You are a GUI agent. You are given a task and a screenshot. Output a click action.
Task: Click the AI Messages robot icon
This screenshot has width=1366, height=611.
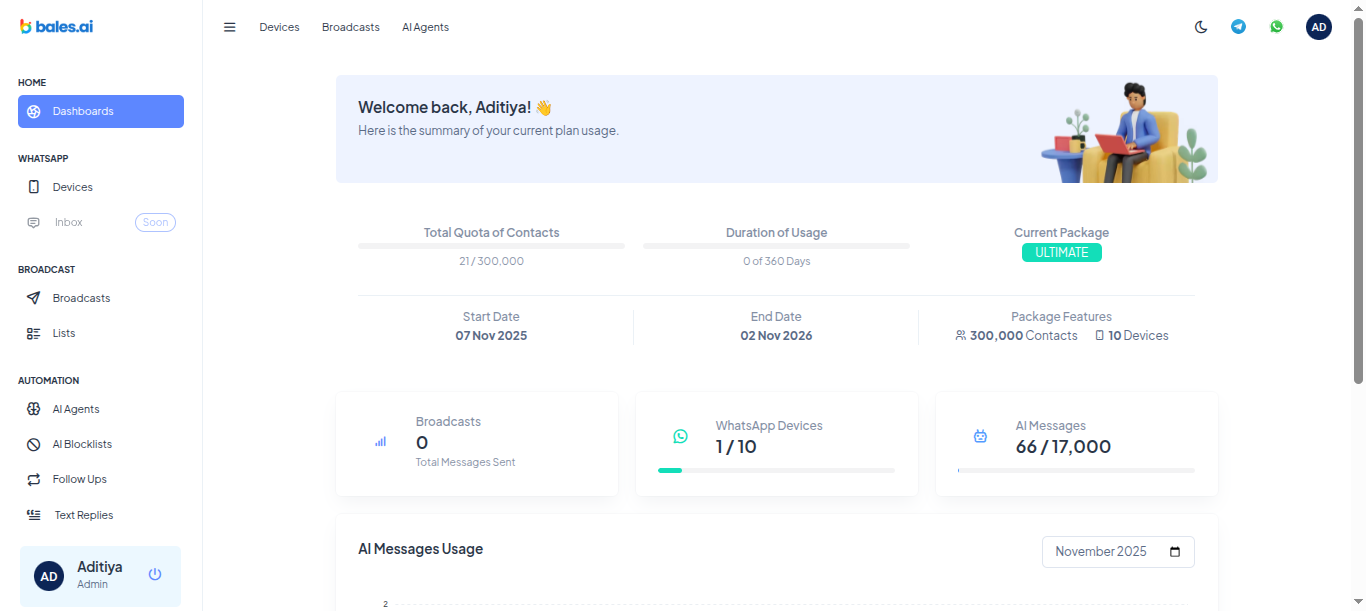click(980, 436)
